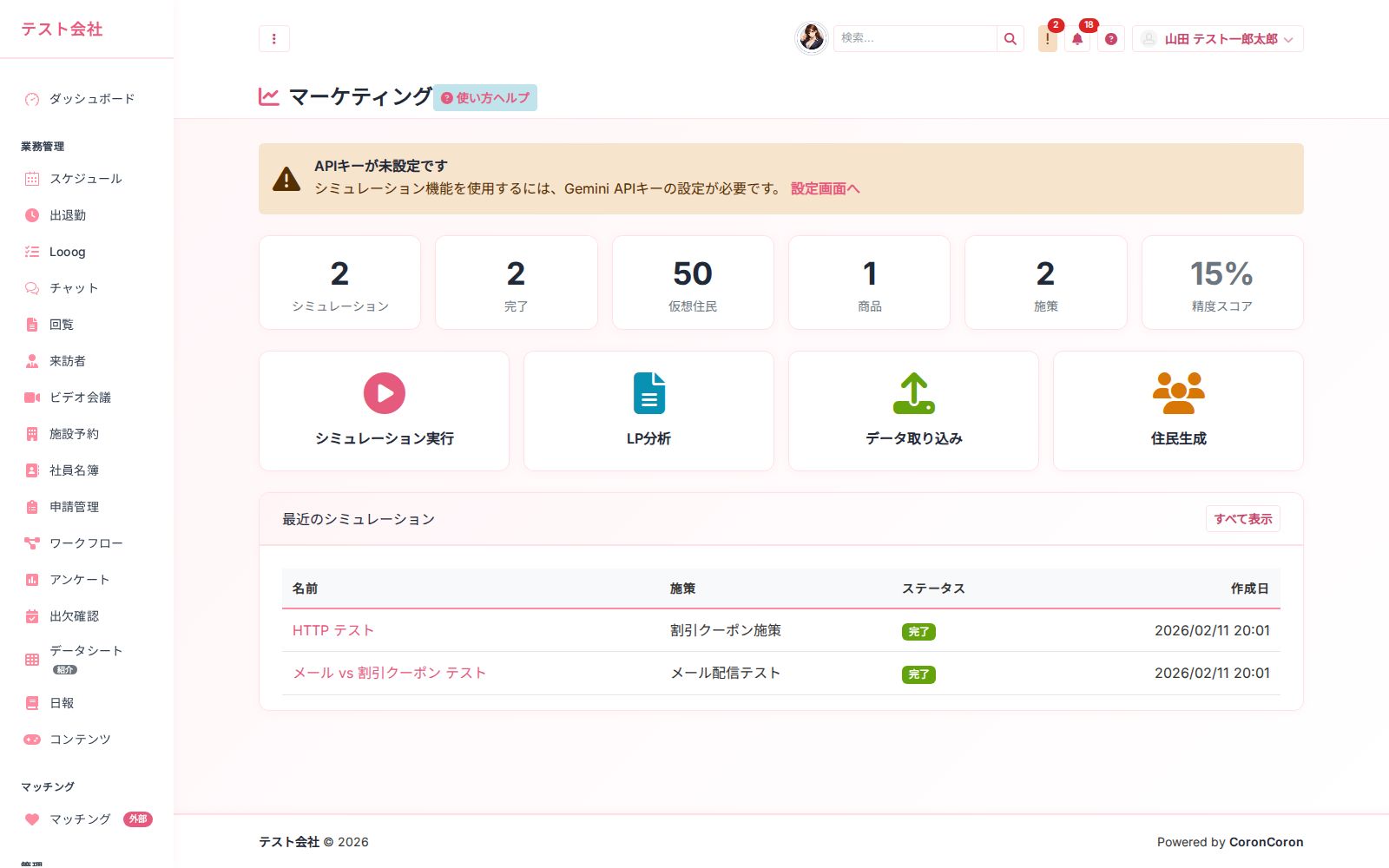Click the 住民生成 people icon
This screenshot has height=868, width=1389.
coord(1179,393)
